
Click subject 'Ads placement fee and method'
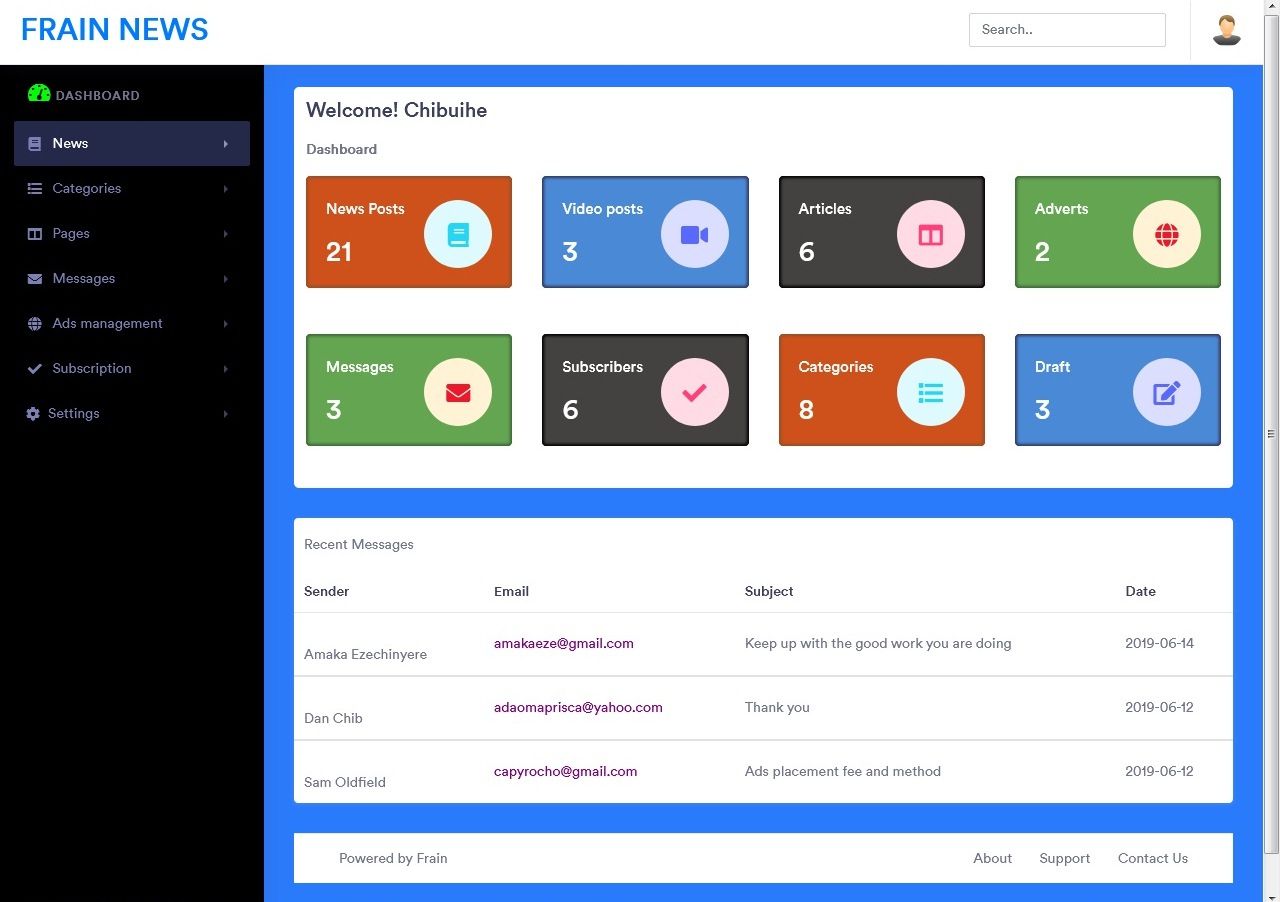pos(843,771)
